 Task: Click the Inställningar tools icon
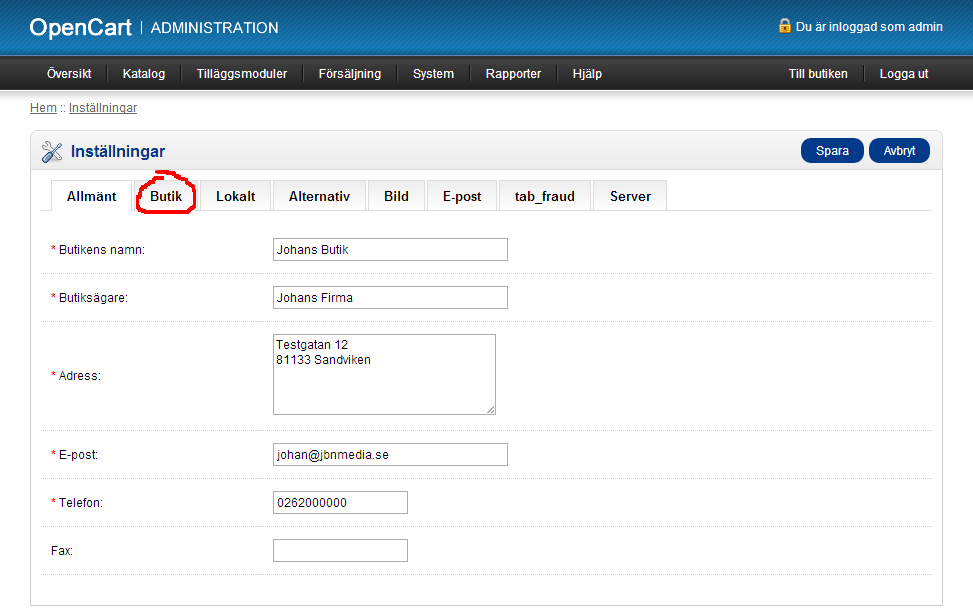tap(52, 151)
